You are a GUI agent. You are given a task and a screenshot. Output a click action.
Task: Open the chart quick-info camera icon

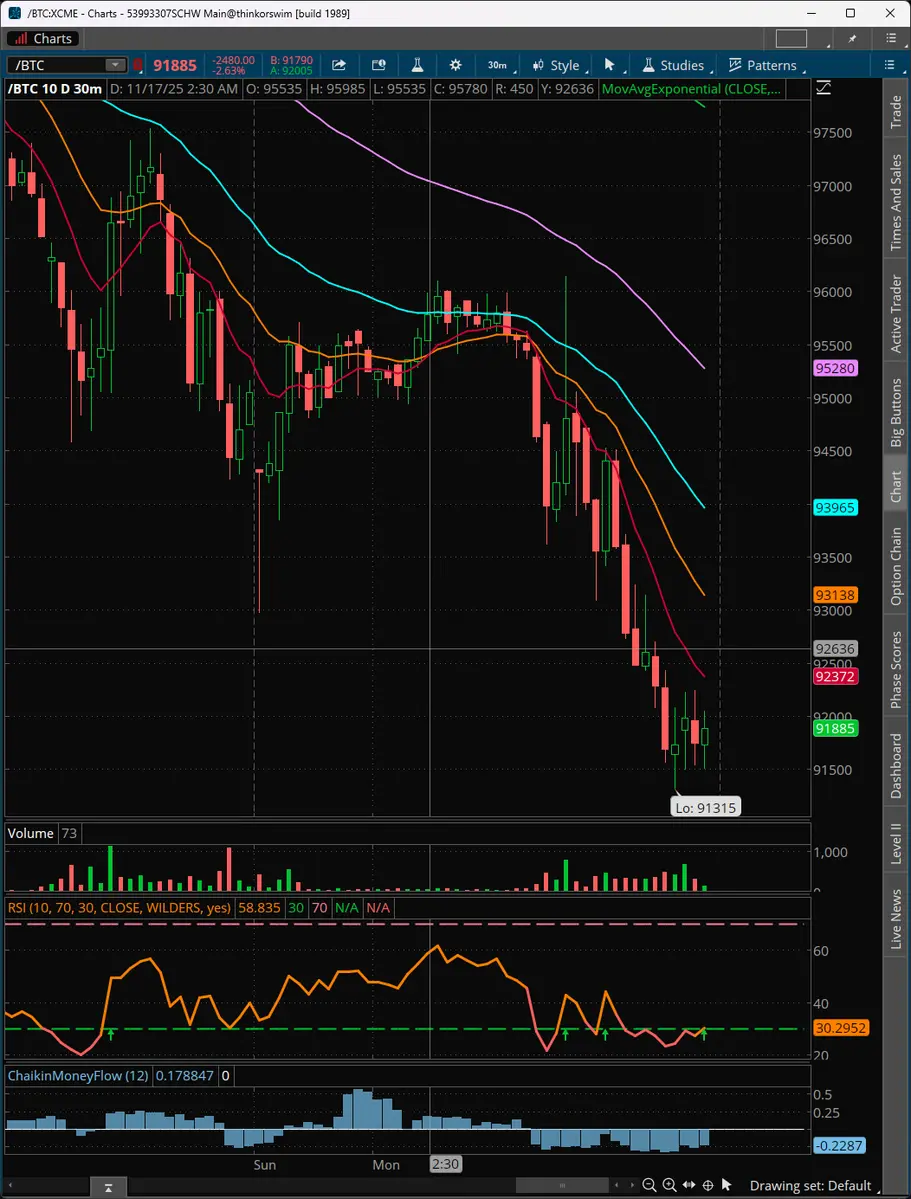pos(379,65)
